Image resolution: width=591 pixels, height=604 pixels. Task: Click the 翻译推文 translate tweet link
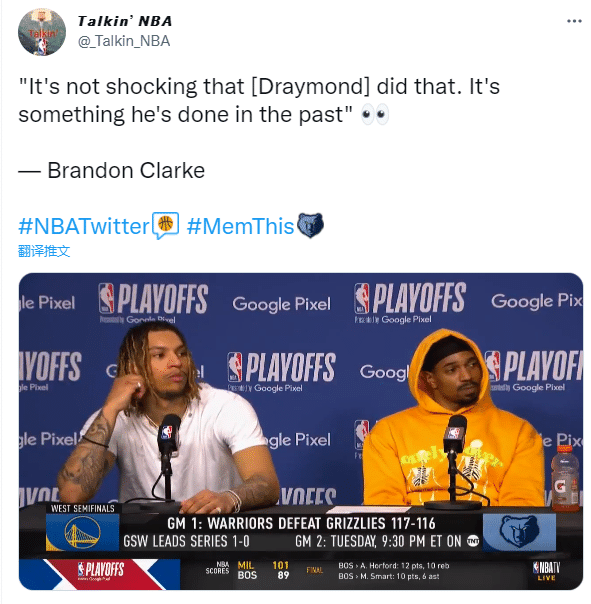point(44,251)
